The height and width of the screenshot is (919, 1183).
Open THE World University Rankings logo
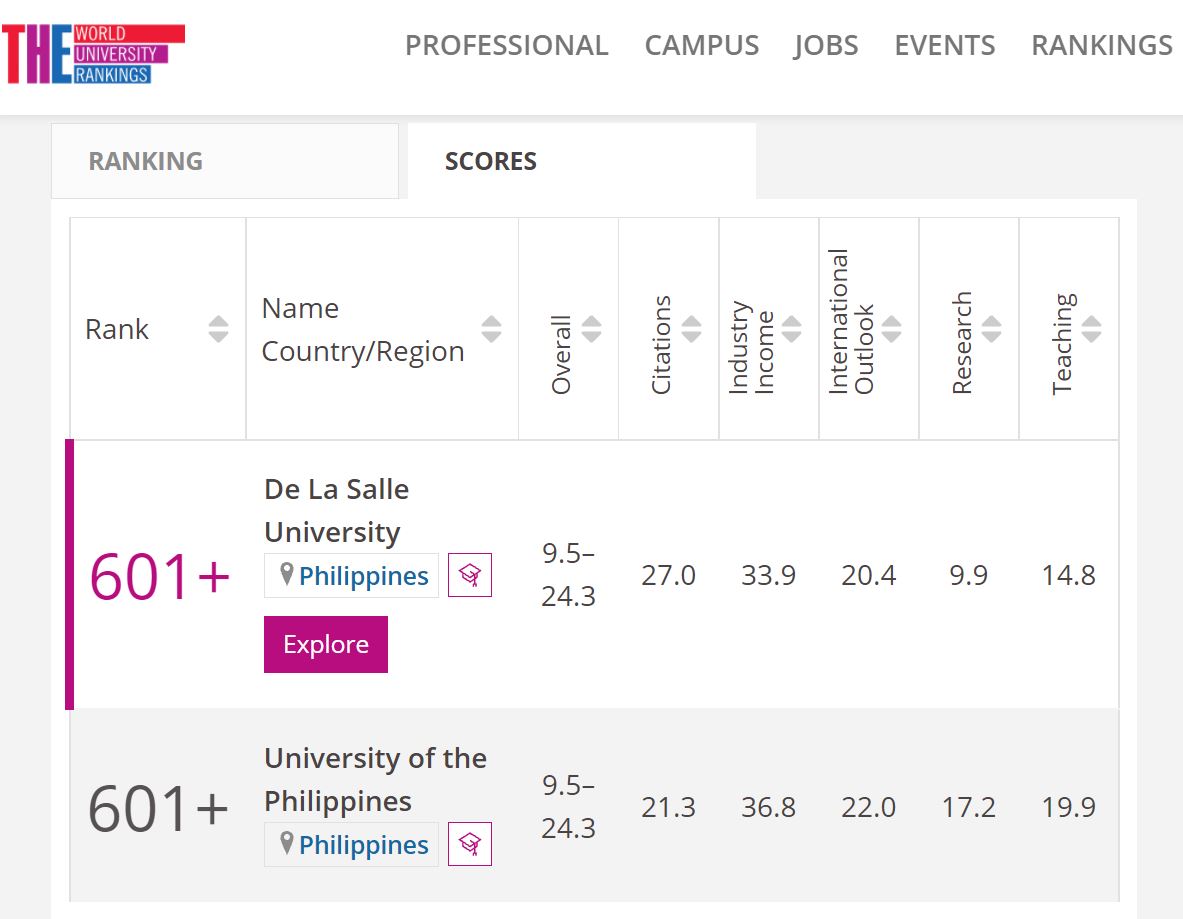point(94,54)
